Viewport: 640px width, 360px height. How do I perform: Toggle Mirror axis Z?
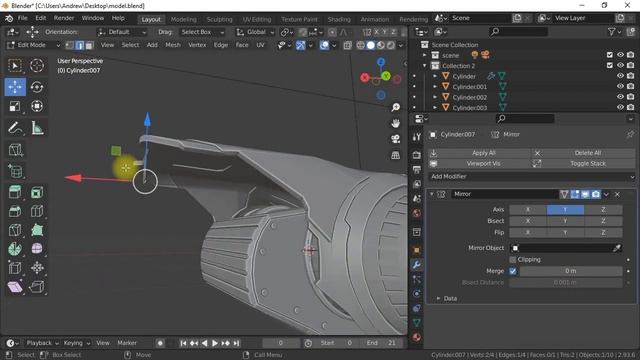tap(603, 209)
